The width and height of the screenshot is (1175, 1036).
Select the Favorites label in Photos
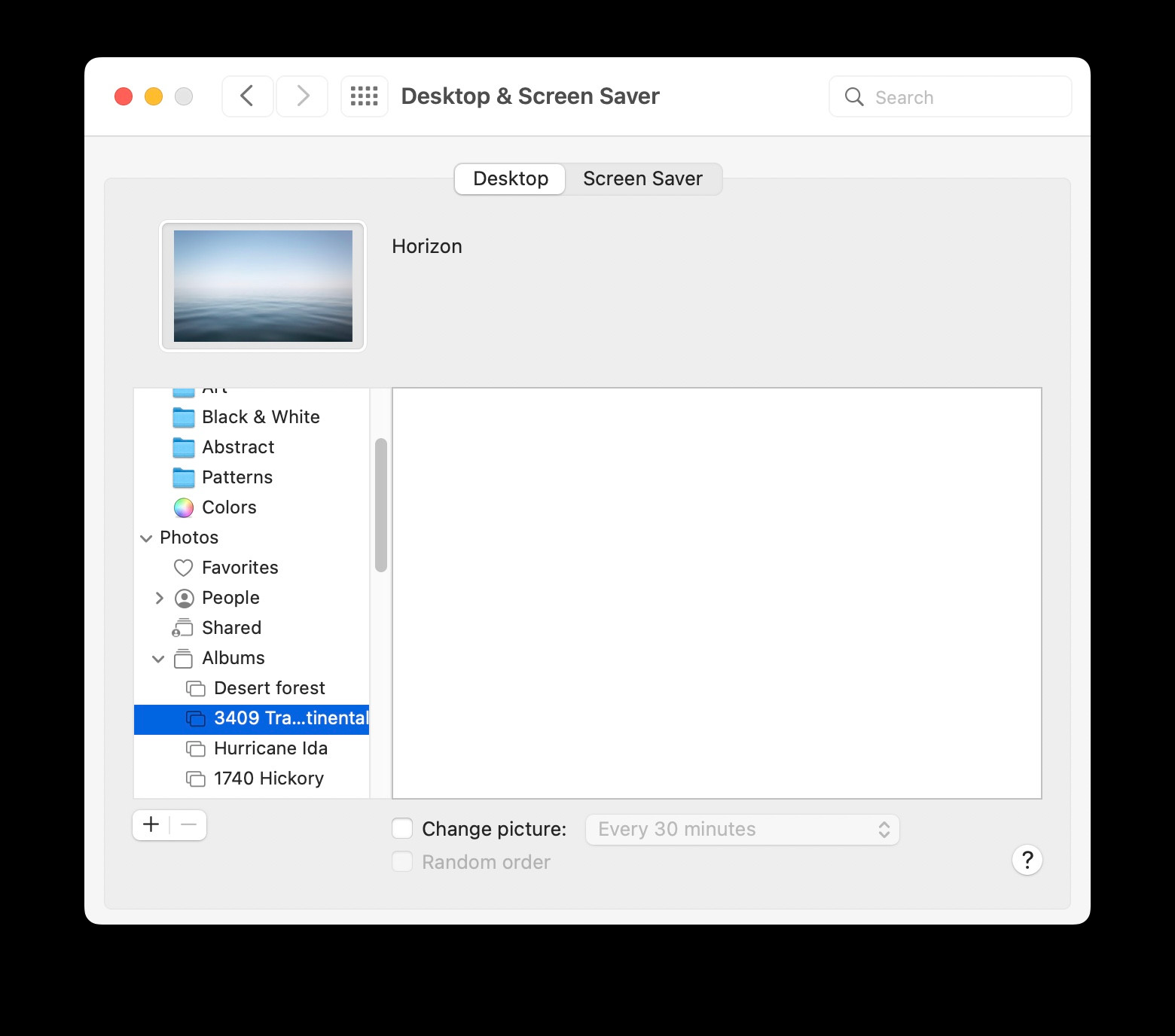click(x=240, y=568)
